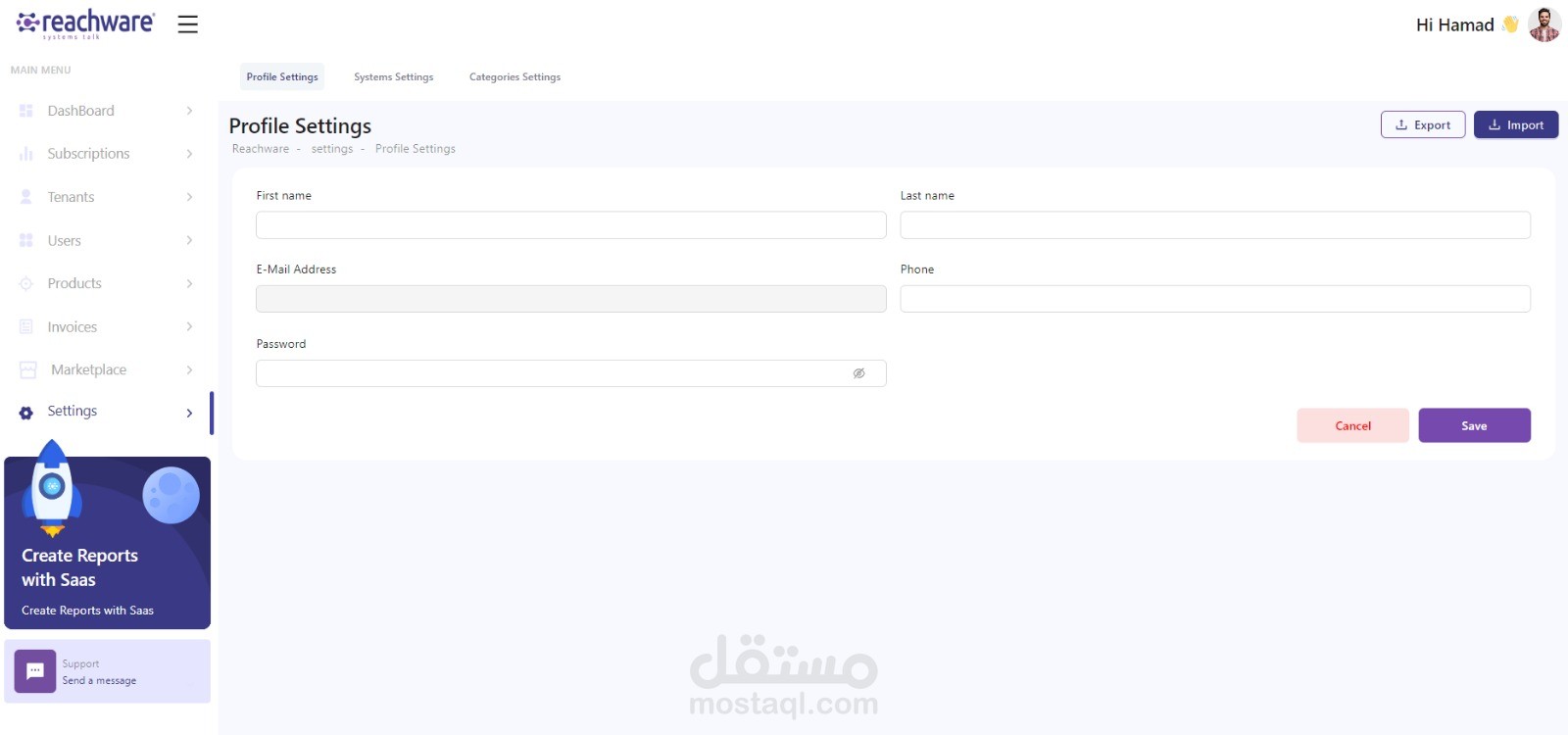Screen dimensions: 1568x735
Task: Expand the Users menu chevron
Action: tap(189, 240)
